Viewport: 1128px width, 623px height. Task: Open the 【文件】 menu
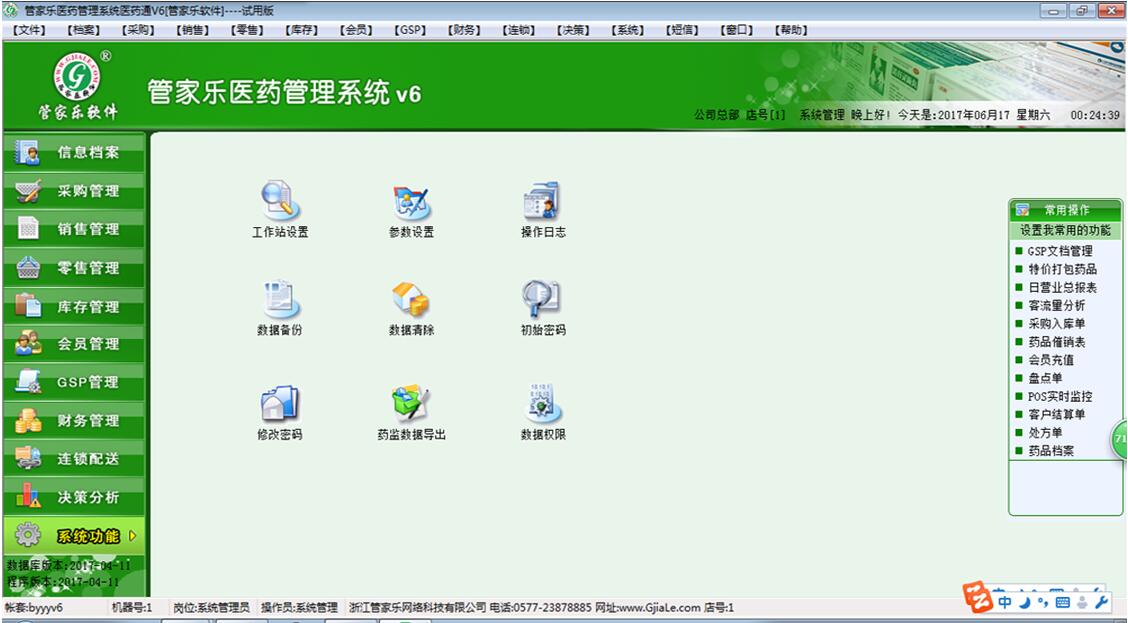point(29,30)
